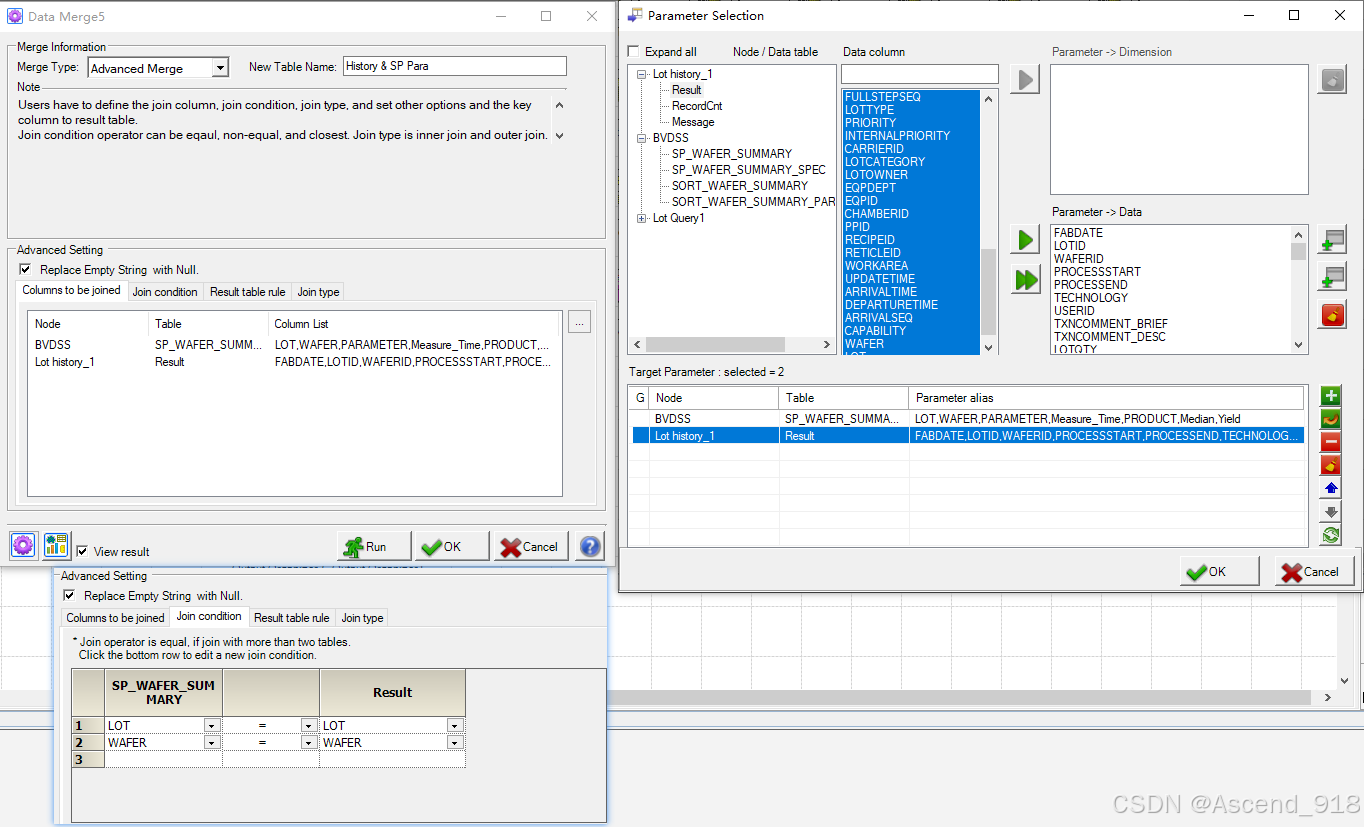Open the LOT dropdown in join condition row 1
The height and width of the screenshot is (827, 1364).
coord(211,725)
